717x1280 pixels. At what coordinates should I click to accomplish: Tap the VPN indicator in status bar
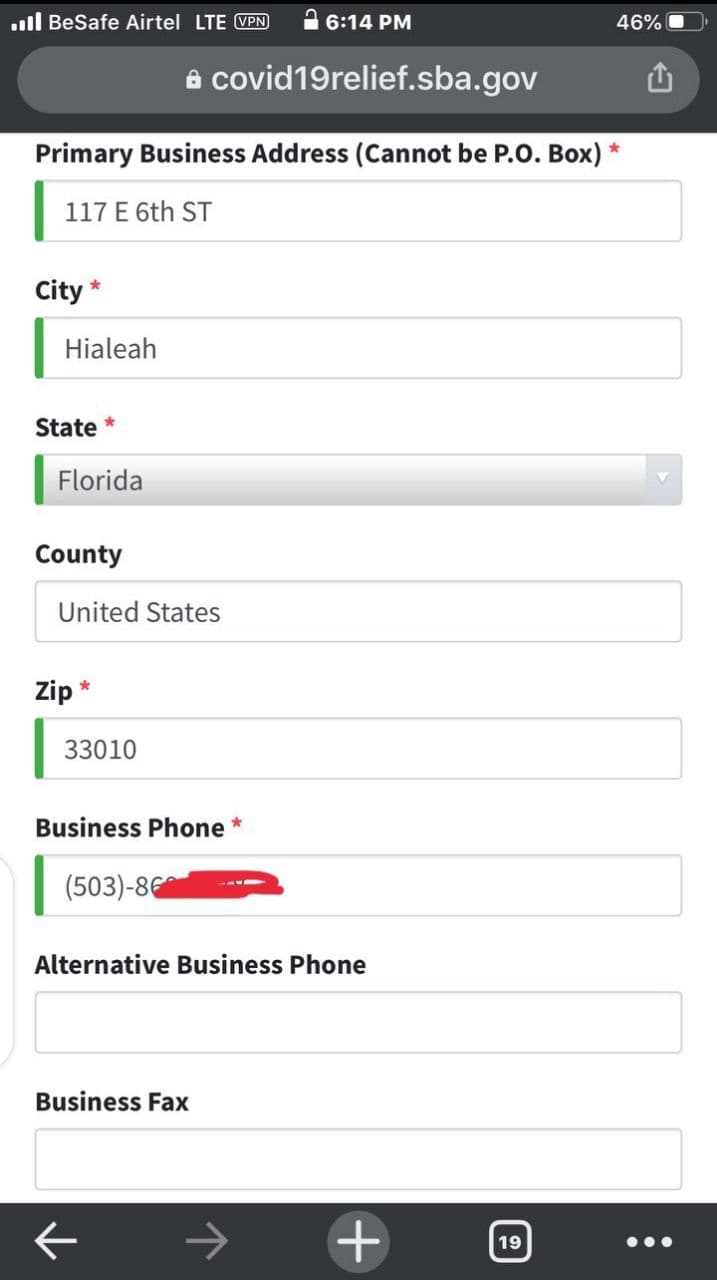click(251, 21)
